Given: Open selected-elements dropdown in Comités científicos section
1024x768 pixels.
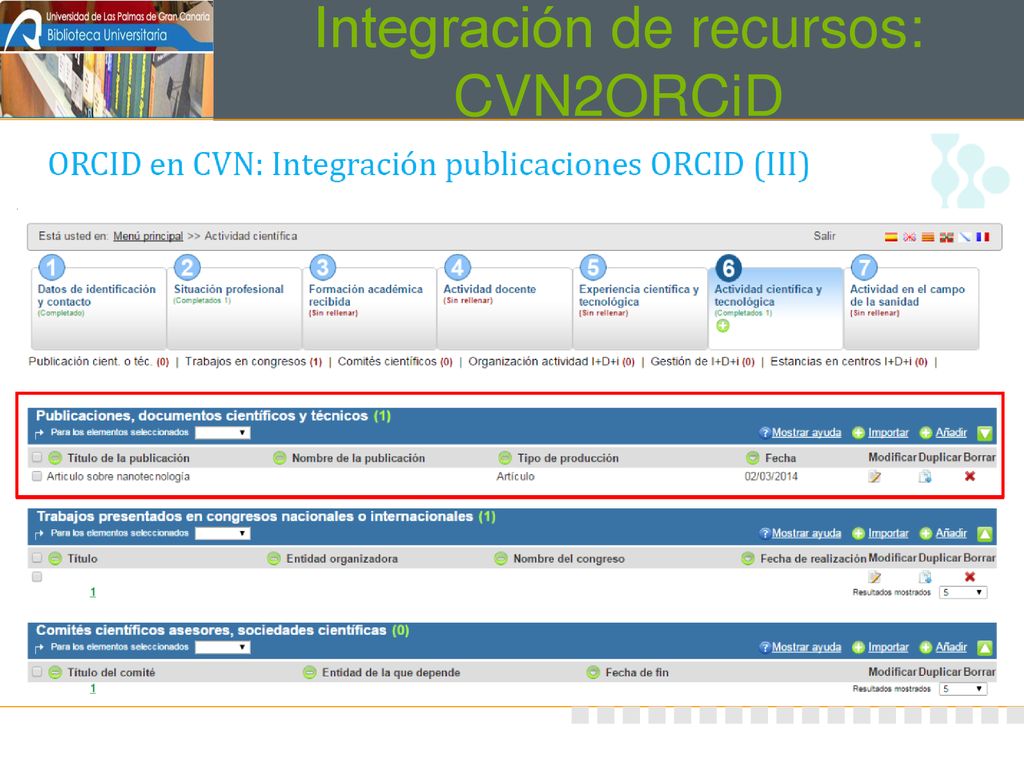Looking at the screenshot, I should point(222,647).
